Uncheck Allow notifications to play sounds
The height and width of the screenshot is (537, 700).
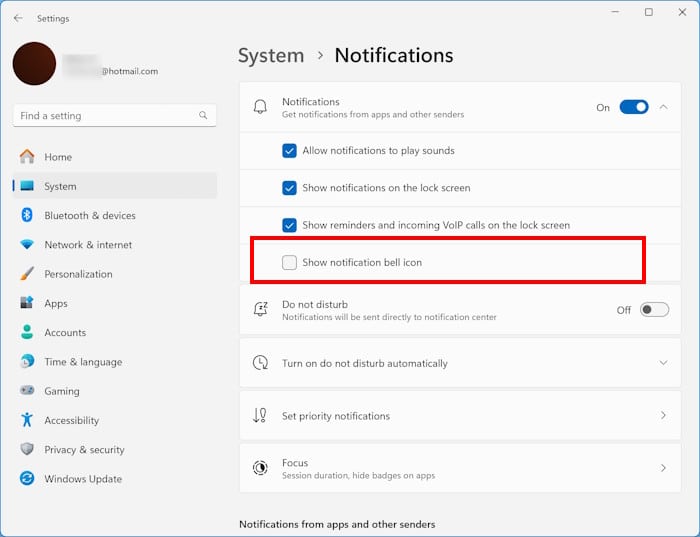click(289, 151)
